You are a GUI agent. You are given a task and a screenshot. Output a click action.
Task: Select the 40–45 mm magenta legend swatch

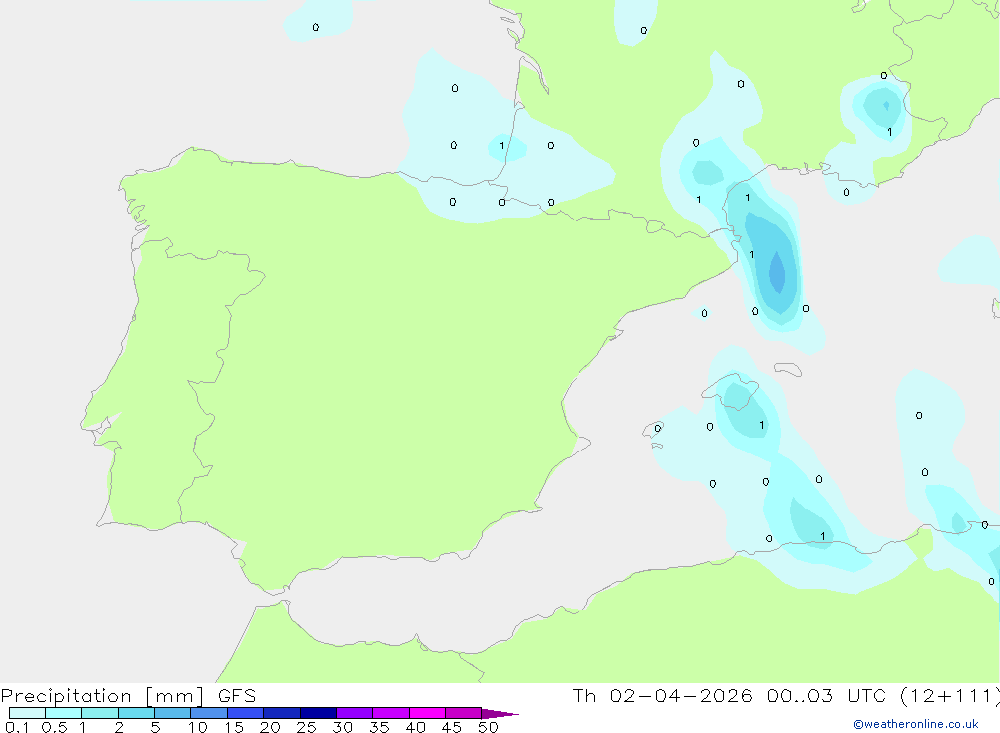pyautogui.click(x=427, y=713)
